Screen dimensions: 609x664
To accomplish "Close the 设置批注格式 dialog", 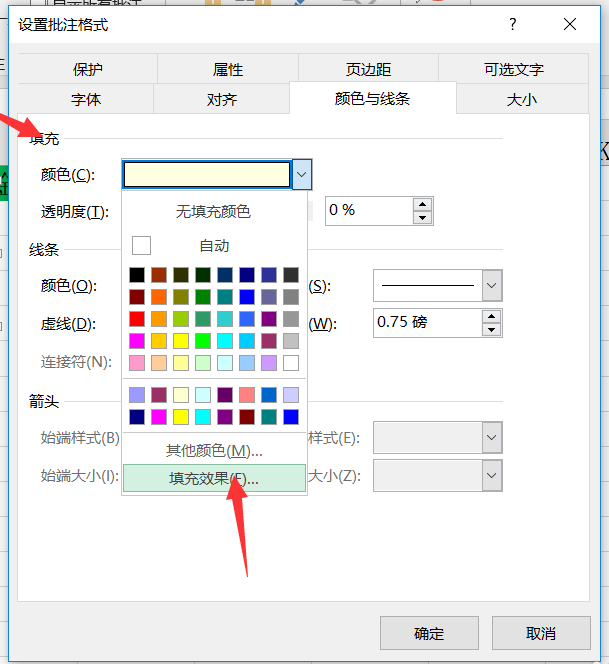I will click(x=570, y=24).
